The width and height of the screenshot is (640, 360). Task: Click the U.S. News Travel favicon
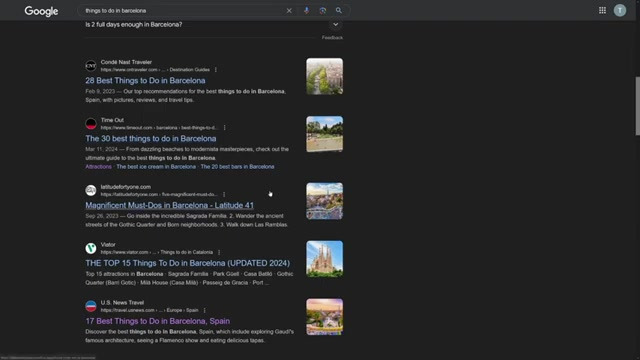pyautogui.click(x=91, y=306)
